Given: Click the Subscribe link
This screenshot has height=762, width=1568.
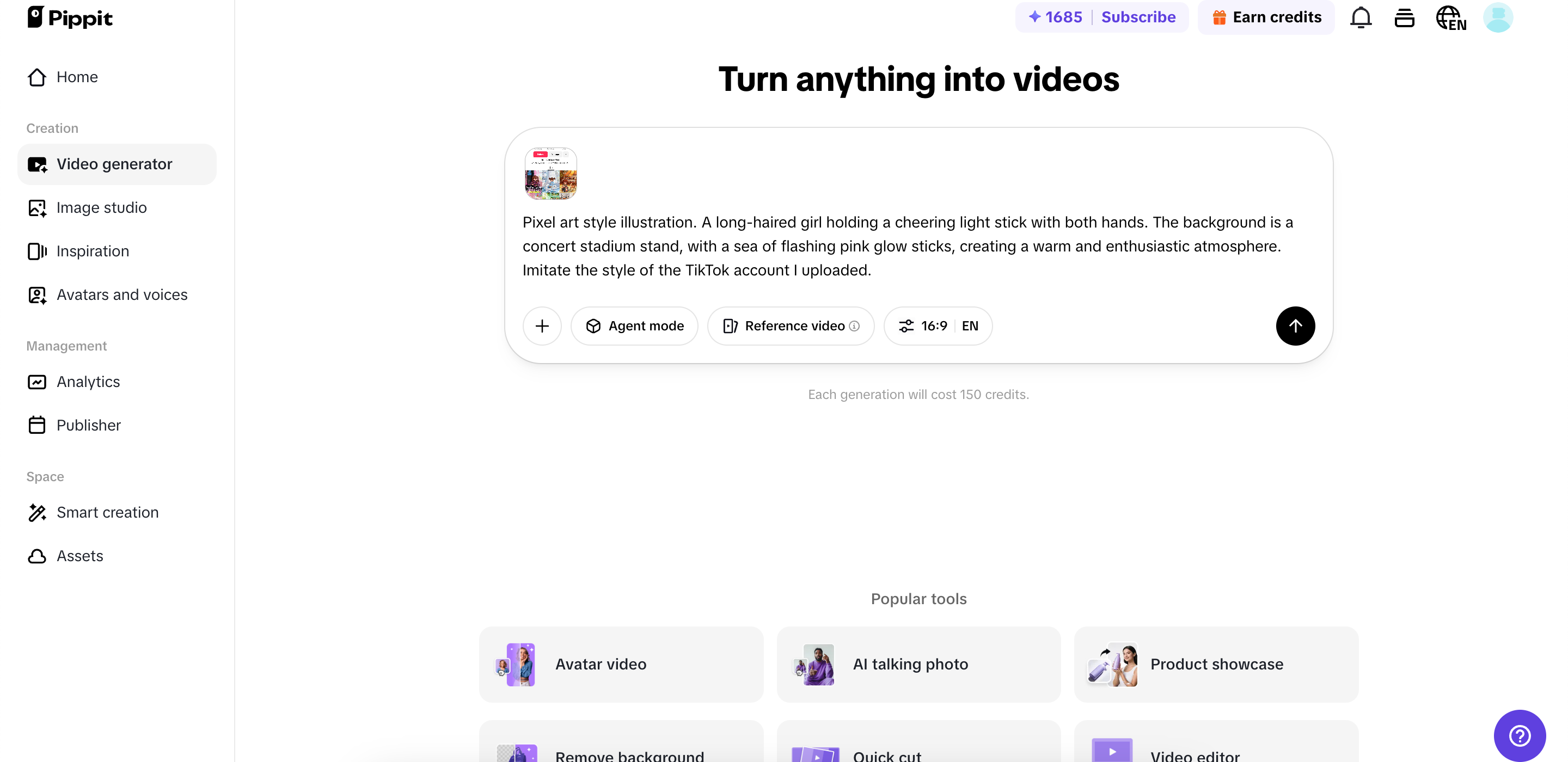Looking at the screenshot, I should coord(1138,17).
